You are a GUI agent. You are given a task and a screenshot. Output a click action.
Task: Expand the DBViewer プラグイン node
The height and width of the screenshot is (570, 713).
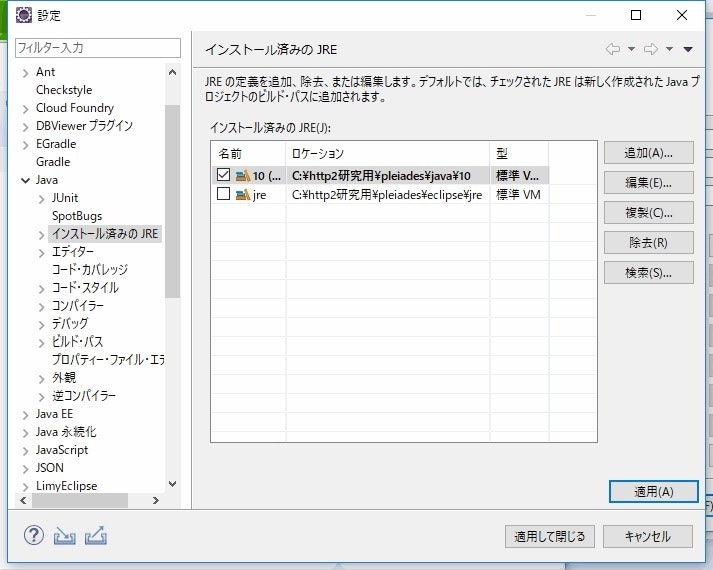[25, 127]
